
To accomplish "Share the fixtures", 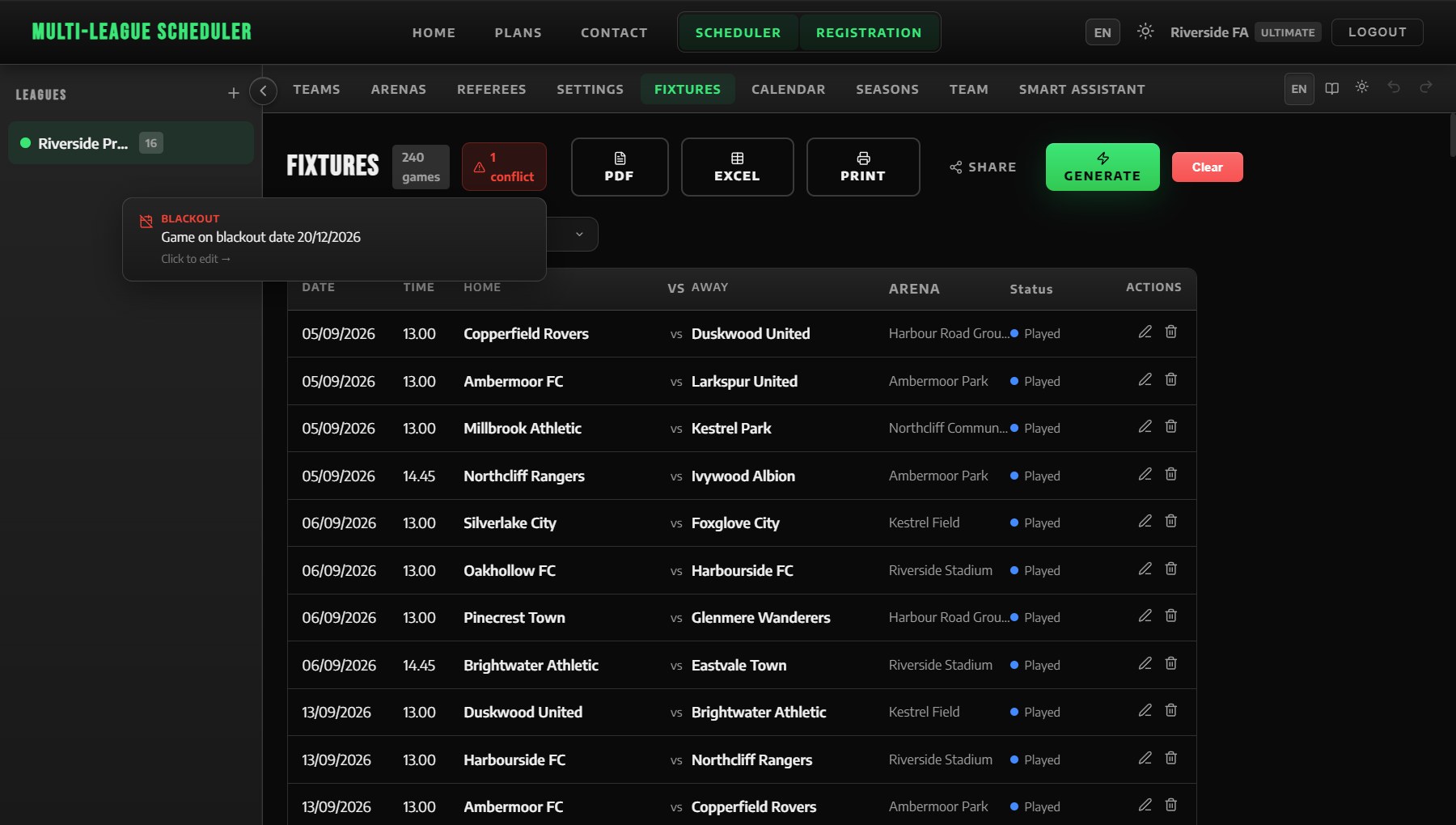I will click(x=983, y=167).
